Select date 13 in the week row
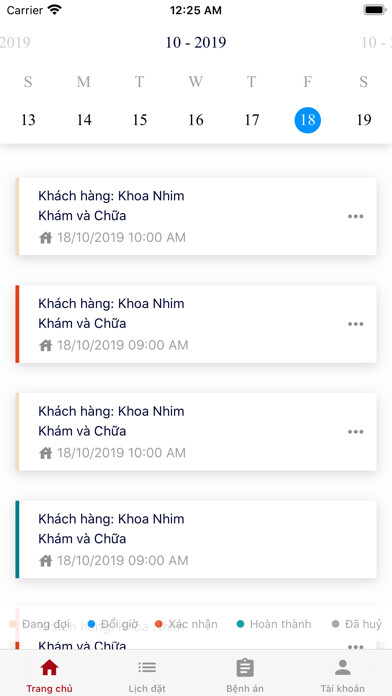This screenshot has height=696, width=392. (28, 120)
